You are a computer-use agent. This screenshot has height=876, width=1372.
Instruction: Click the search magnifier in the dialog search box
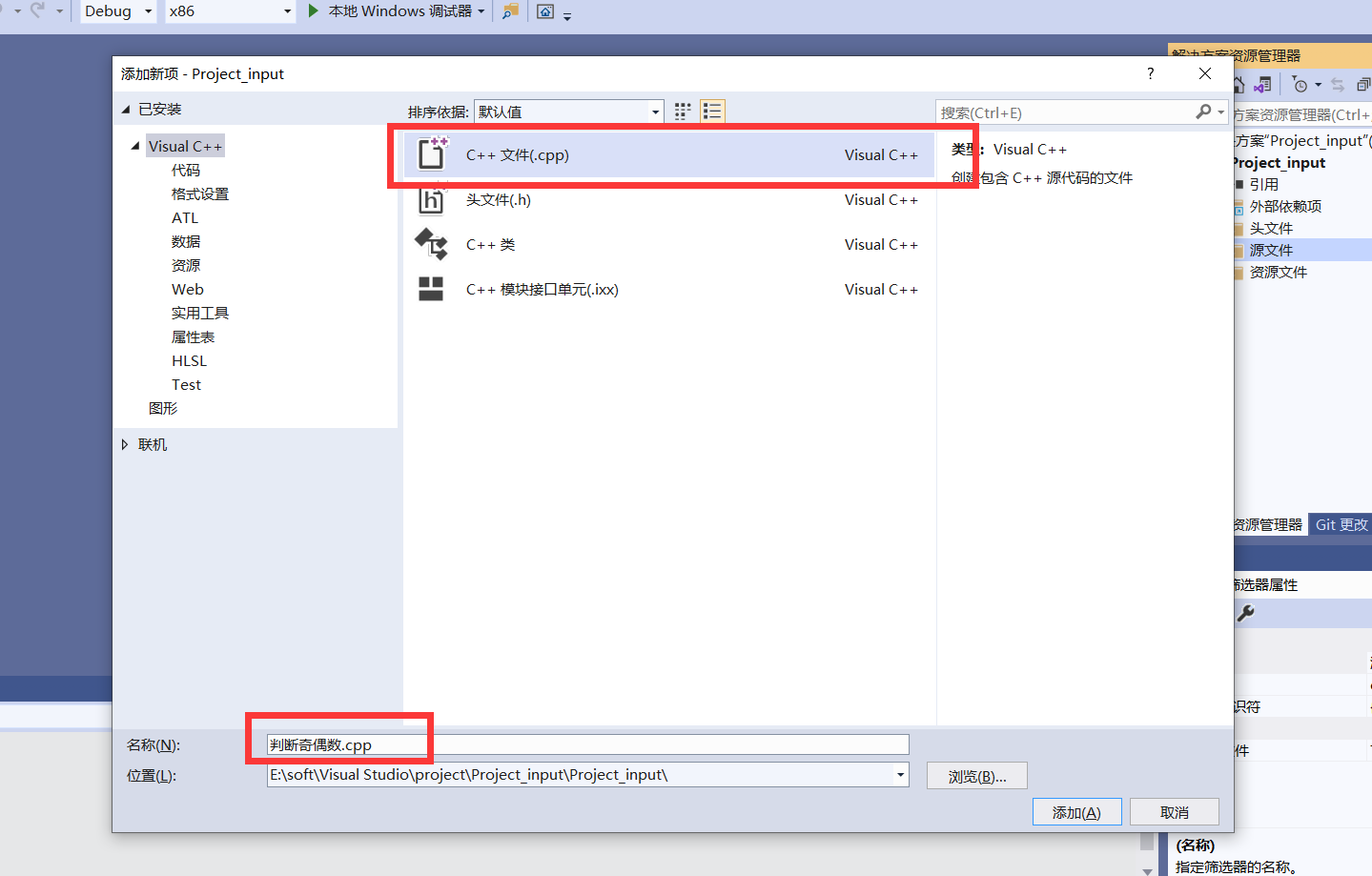click(x=1203, y=112)
